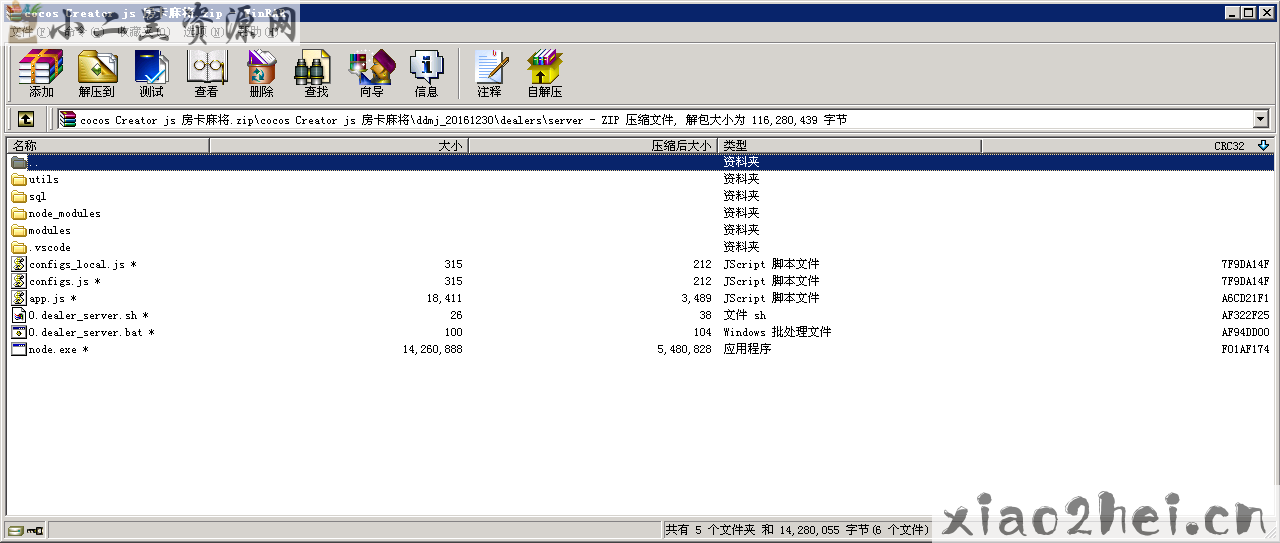Click the sql folder icon

click(x=19, y=196)
